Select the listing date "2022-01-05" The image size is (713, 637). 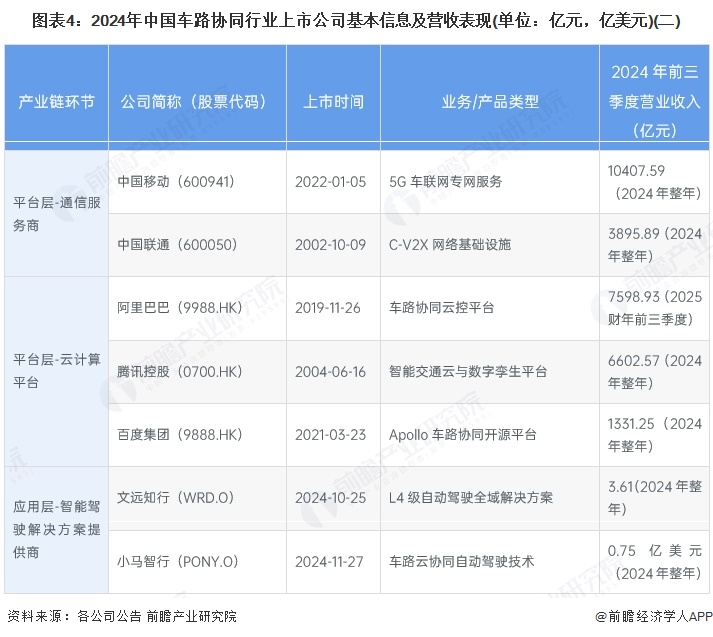[x=331, y=182]
